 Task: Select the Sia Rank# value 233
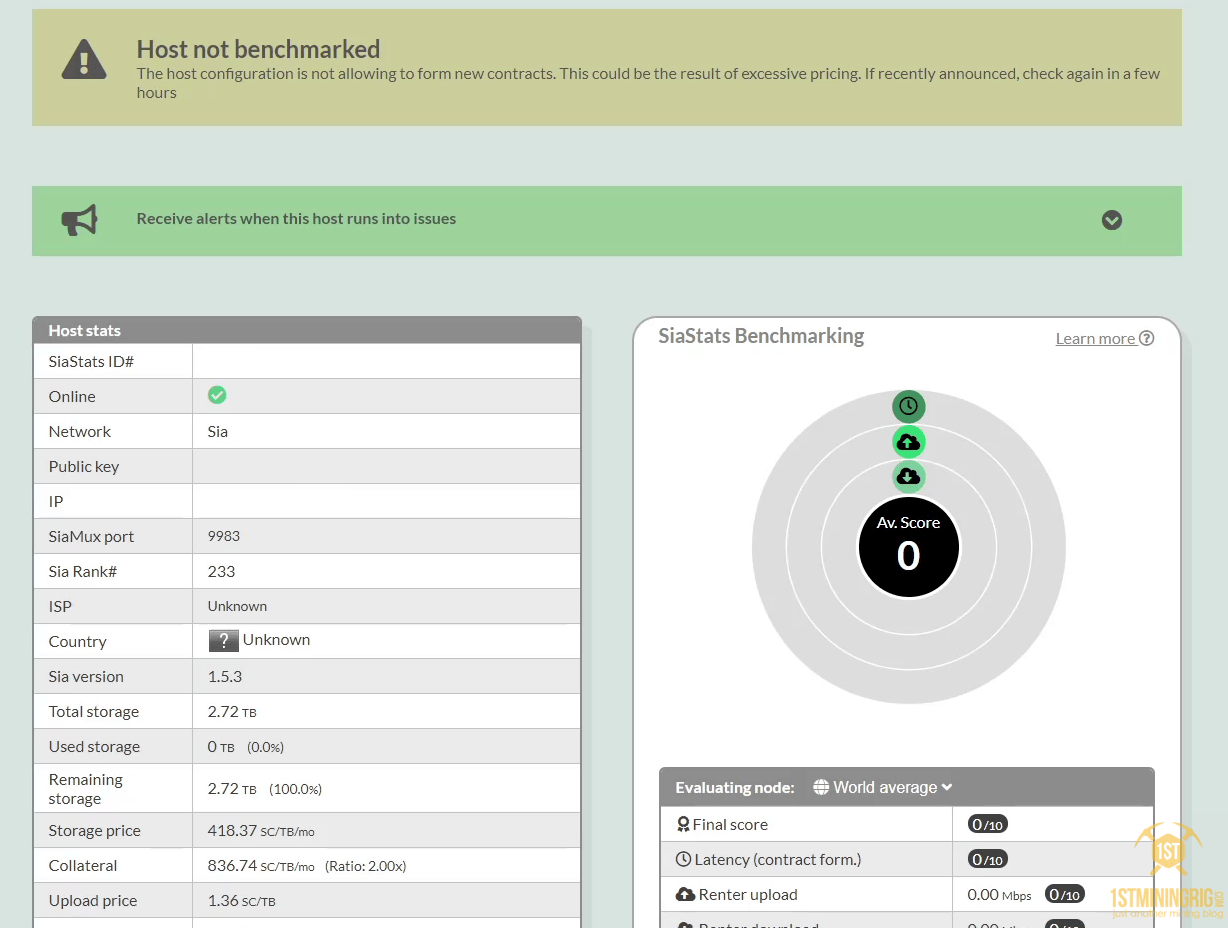click(221, 571)
